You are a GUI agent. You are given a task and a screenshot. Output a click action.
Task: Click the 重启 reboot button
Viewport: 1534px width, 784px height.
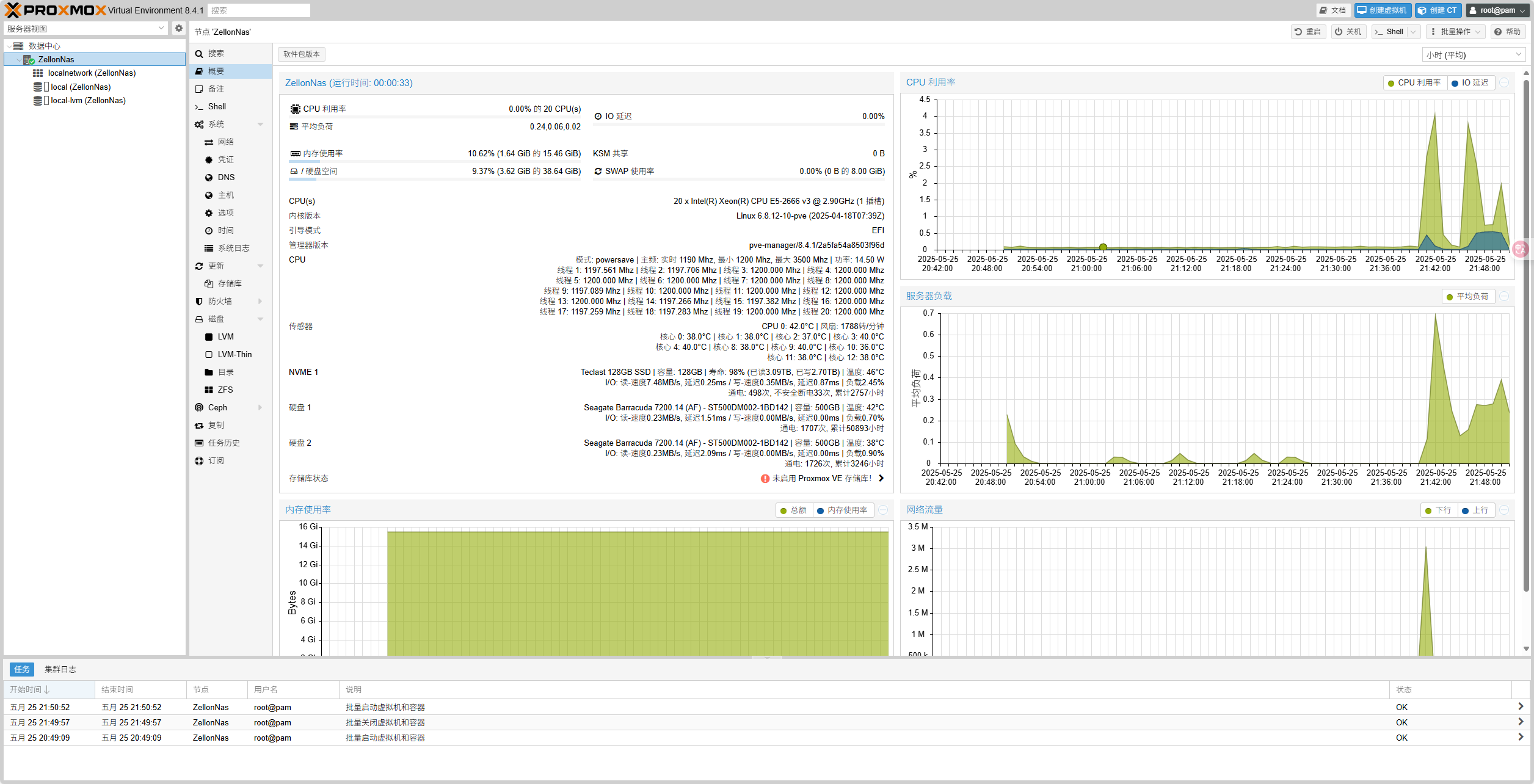pos(1308,32)
